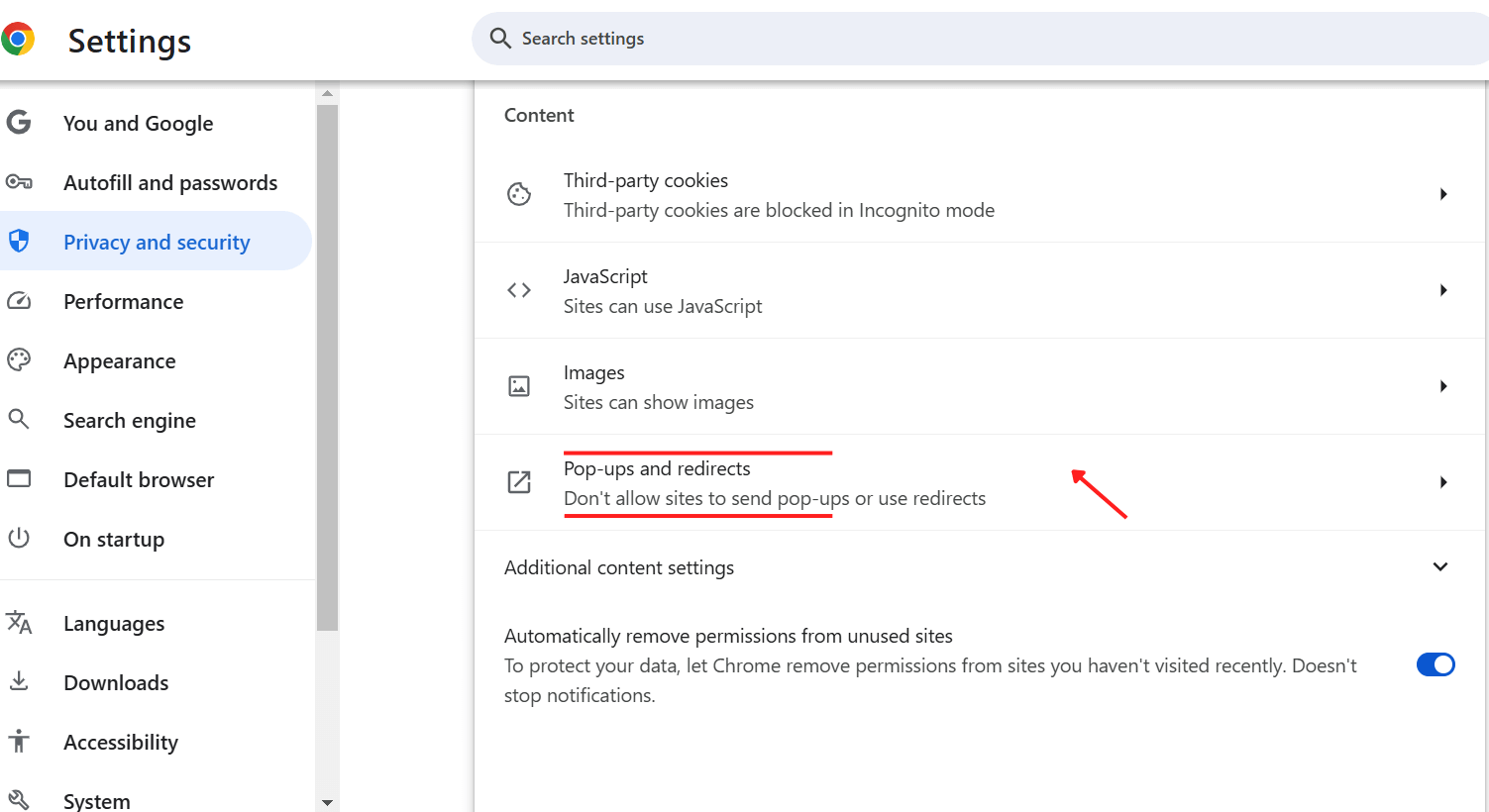The image size is (1489, 812).
Task: Open Images content settings
Action: [x=1443, y=386]
